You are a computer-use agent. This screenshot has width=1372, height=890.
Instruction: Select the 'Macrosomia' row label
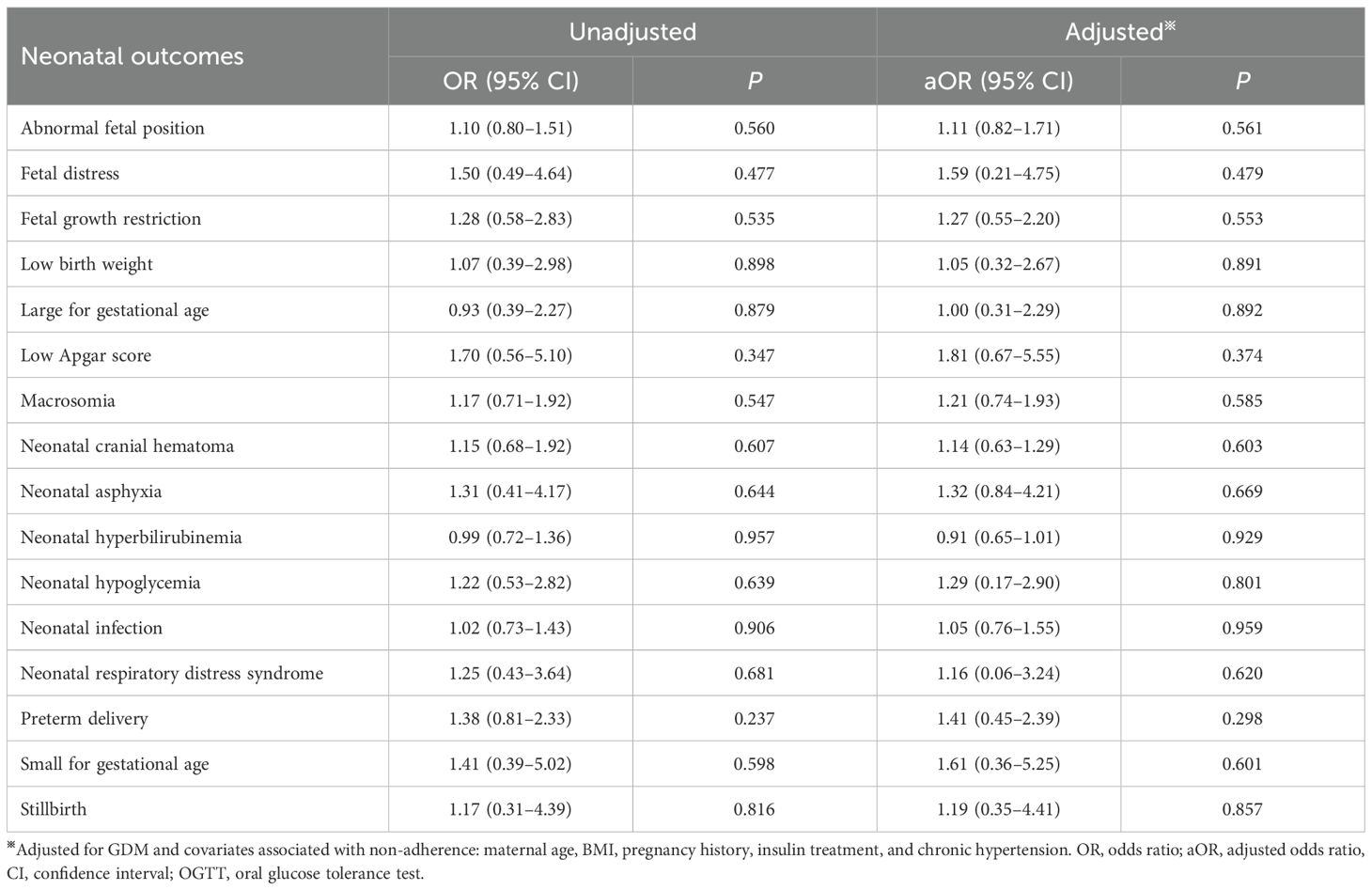[68, 400]
